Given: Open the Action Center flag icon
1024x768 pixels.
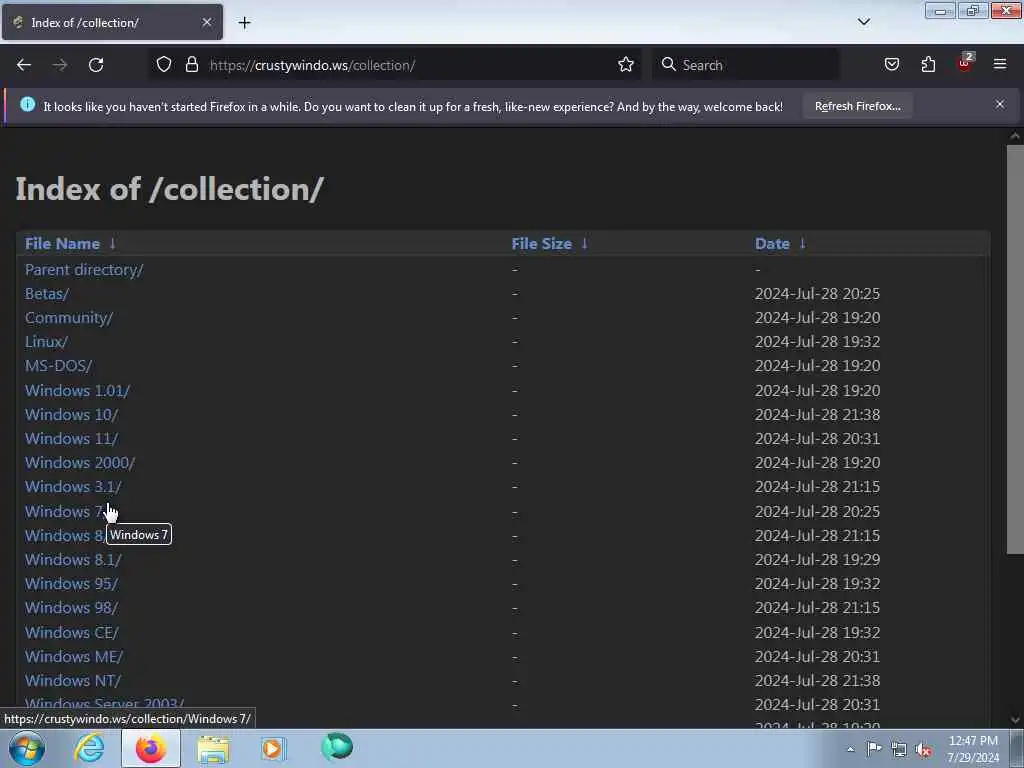Looking at the screenshot, I should click(x=874, y=749).
